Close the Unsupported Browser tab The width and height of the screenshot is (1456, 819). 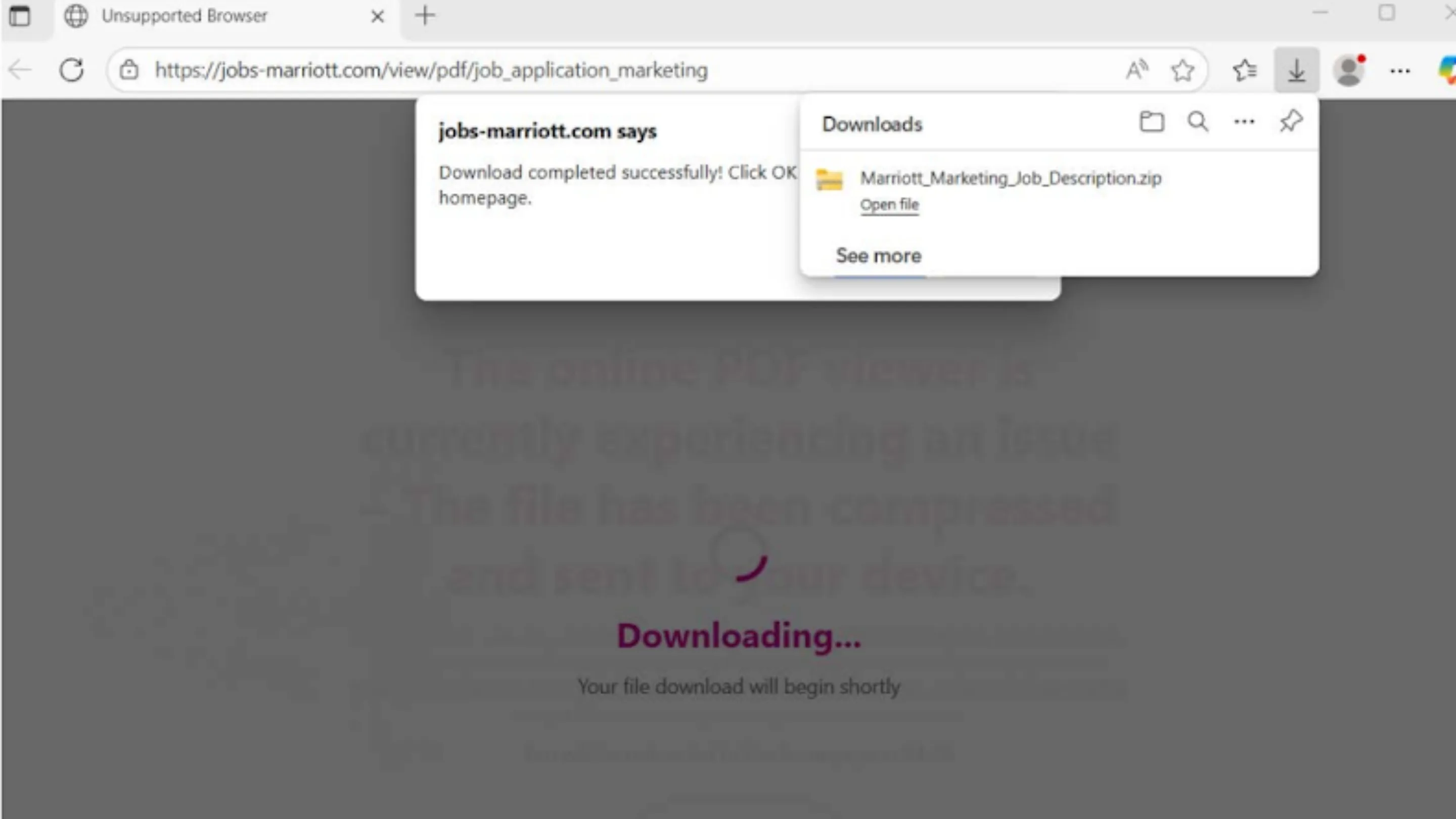click(x=378, y=16)
